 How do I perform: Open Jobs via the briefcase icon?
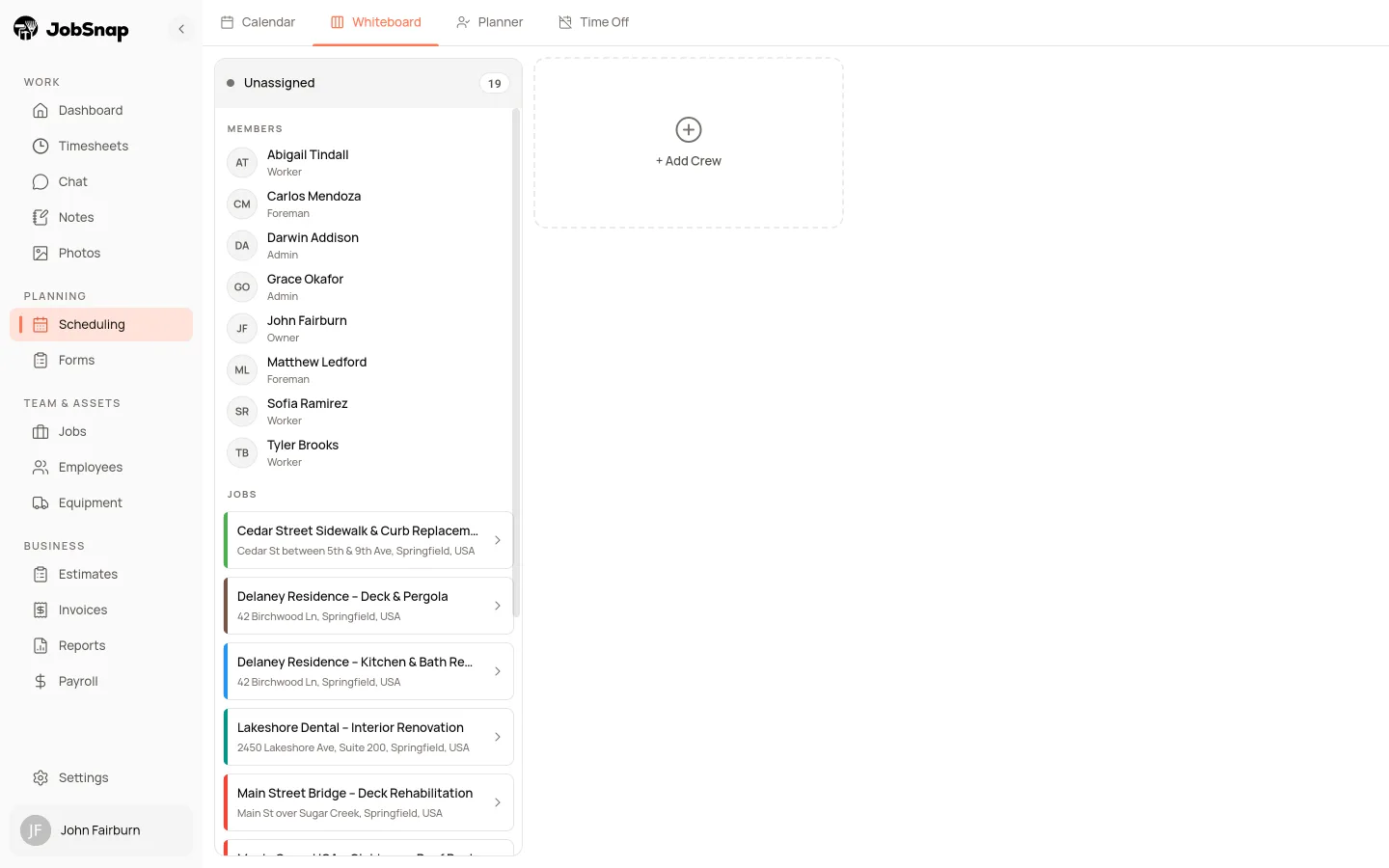(41, 432)
